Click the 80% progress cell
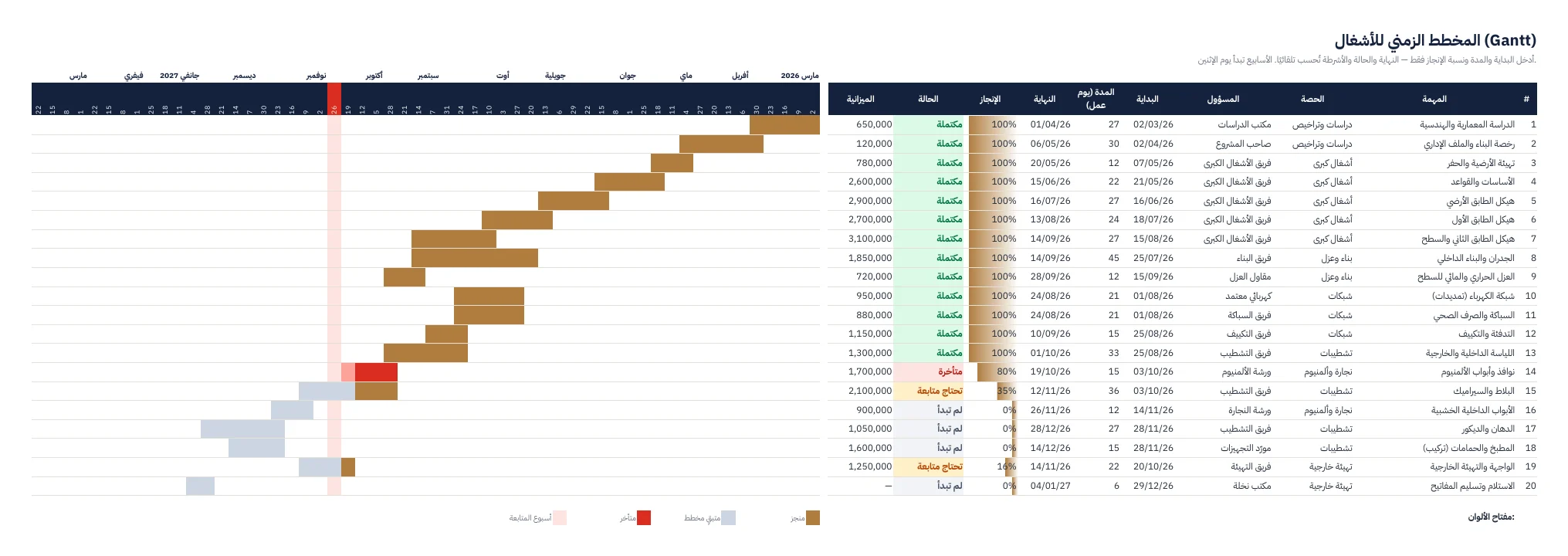Viewport: 1568px width, 556px height. [x=994, y=371]
